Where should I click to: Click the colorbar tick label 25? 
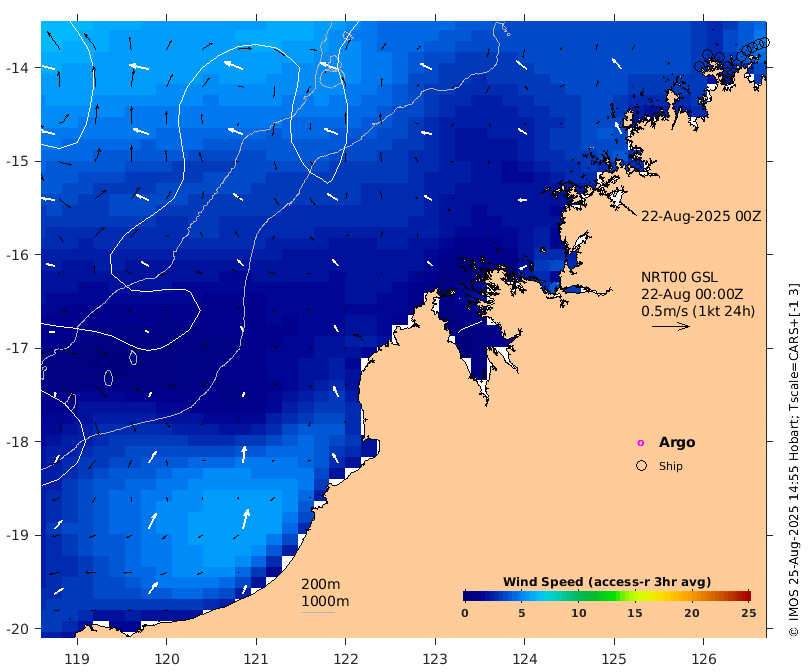[x=749, y=613]
